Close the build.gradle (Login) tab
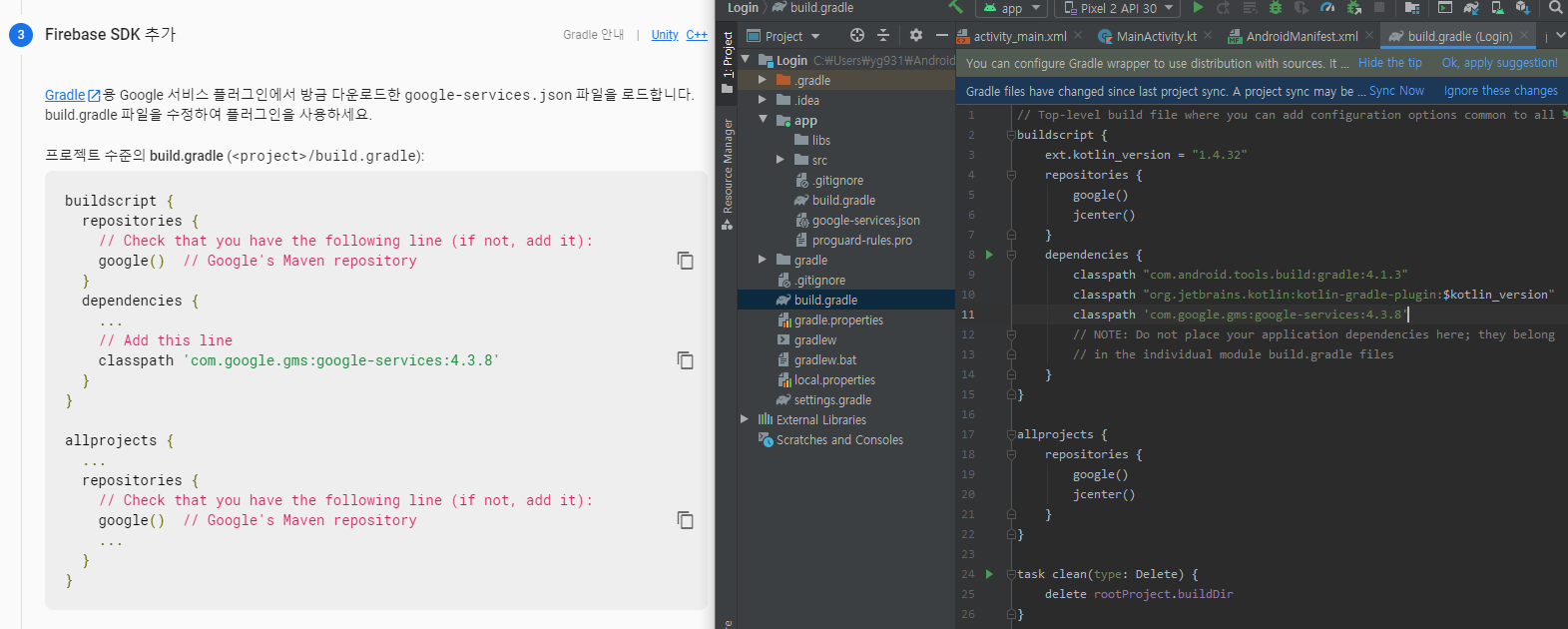1568x629 pixels. pos(1525,35)
